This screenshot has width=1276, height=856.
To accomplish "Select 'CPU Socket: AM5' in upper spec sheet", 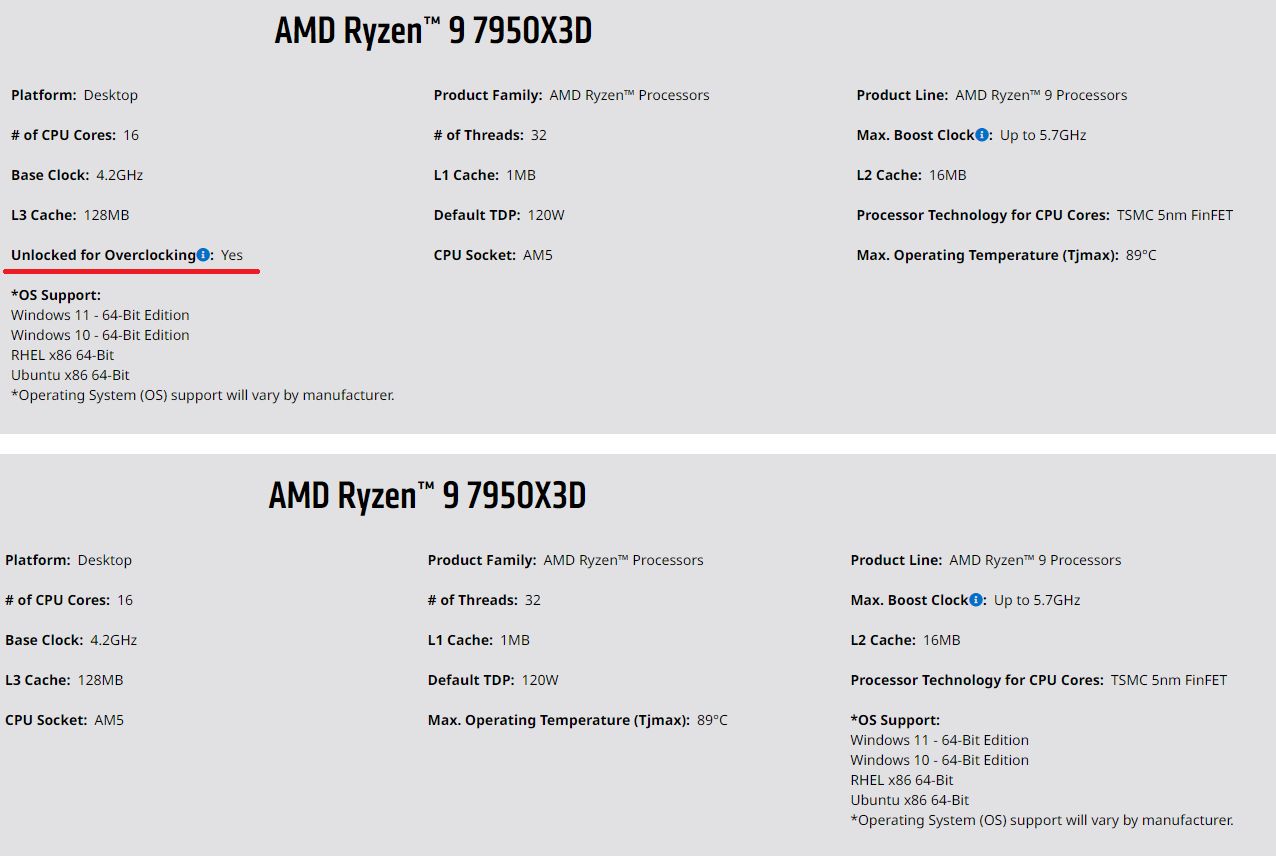I will [x=493, y=255].
